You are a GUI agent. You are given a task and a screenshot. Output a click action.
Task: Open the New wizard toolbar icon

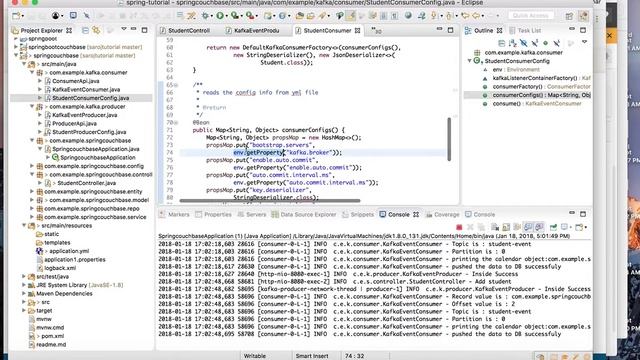click(x=16, y=16)
